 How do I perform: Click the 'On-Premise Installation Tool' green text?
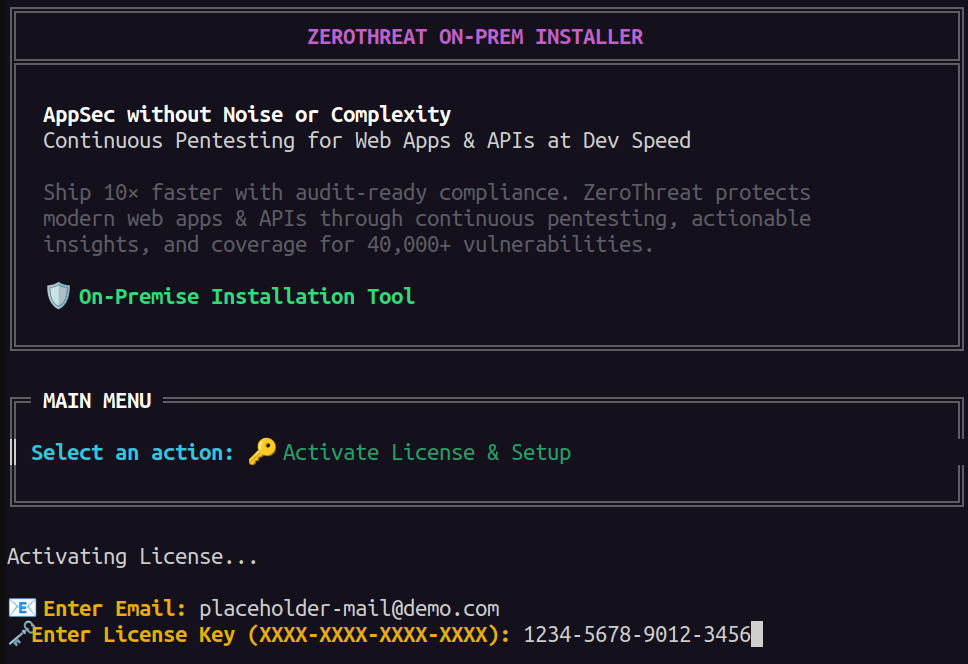[247, 297]
